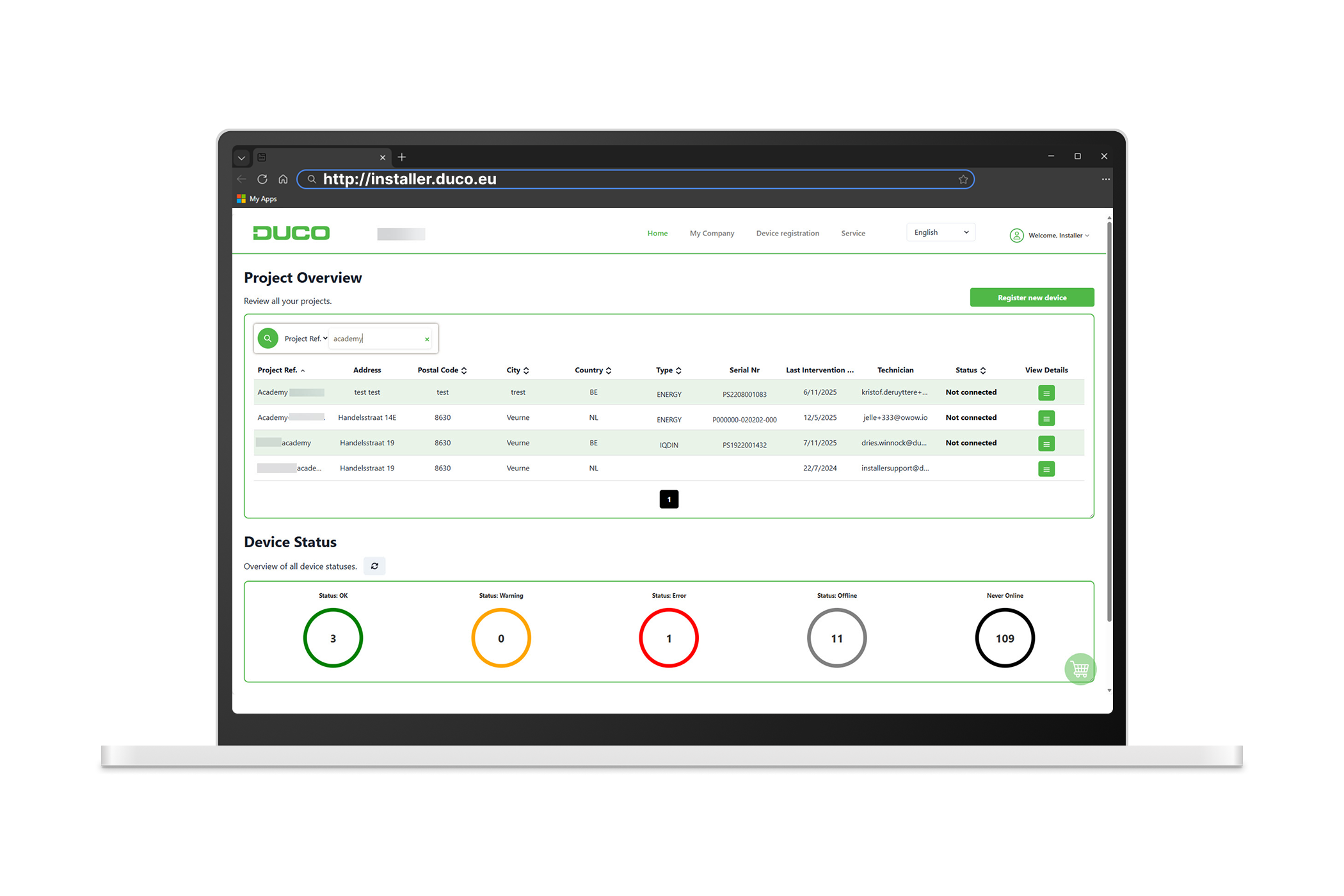The height and width of the screenshot is (896, 1344).
Task: Open the Project Ref. search filter dropdown
Action: (x=306, y=338)
